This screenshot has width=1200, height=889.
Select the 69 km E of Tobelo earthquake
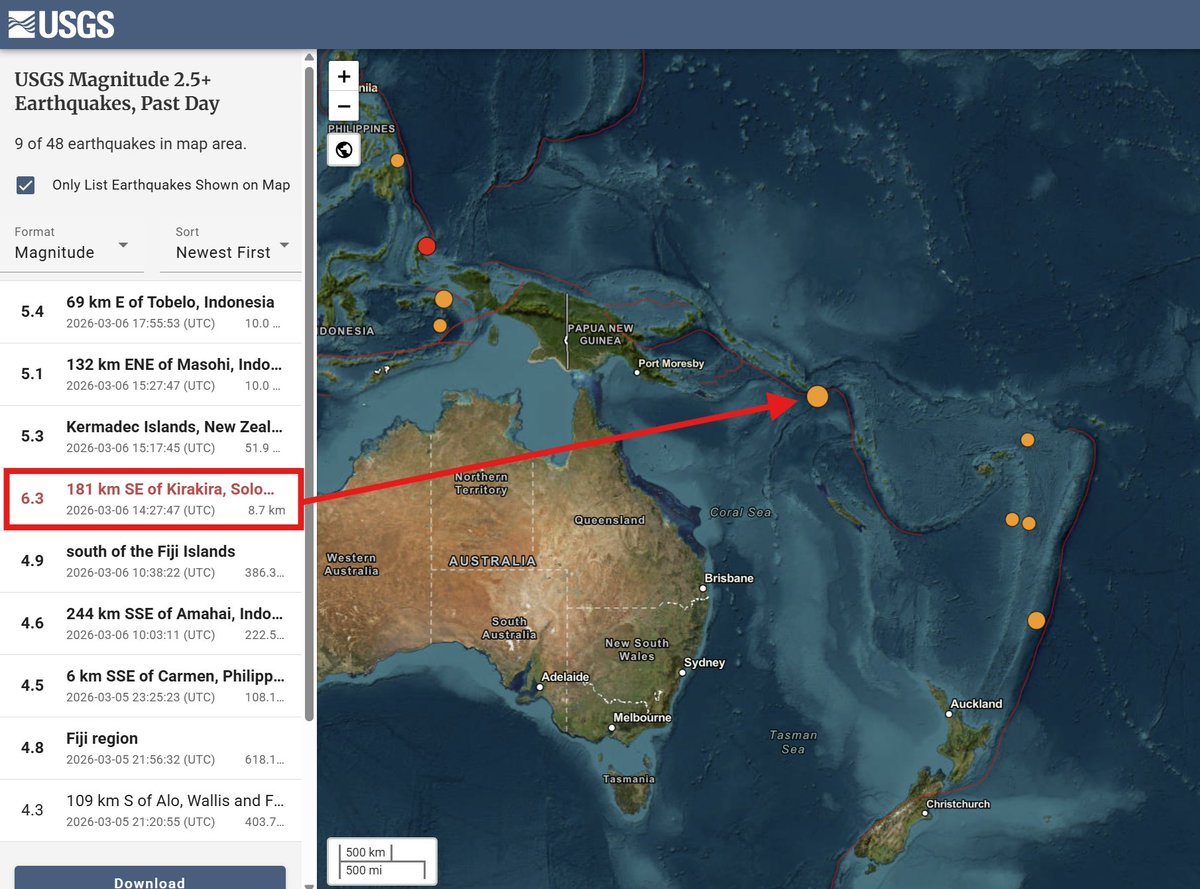coord(150,312)
